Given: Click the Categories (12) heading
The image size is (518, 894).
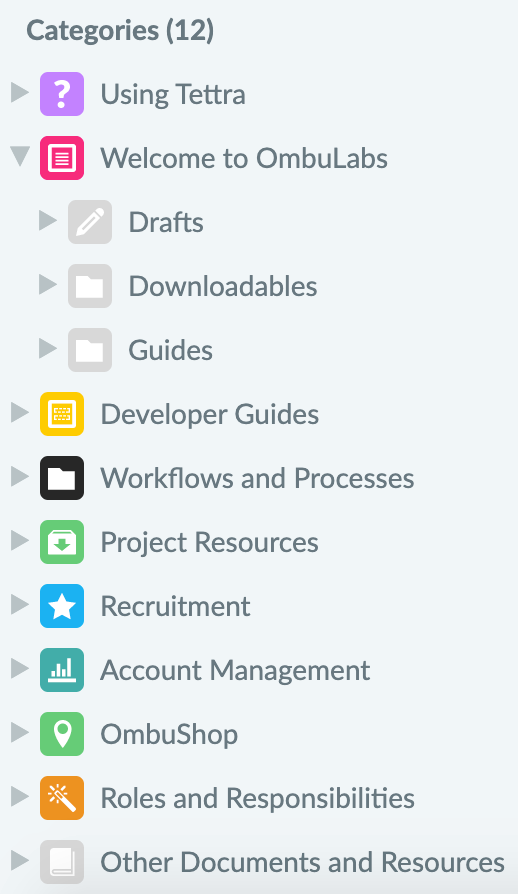Looking at the screenshot, I should click(120, 30).
